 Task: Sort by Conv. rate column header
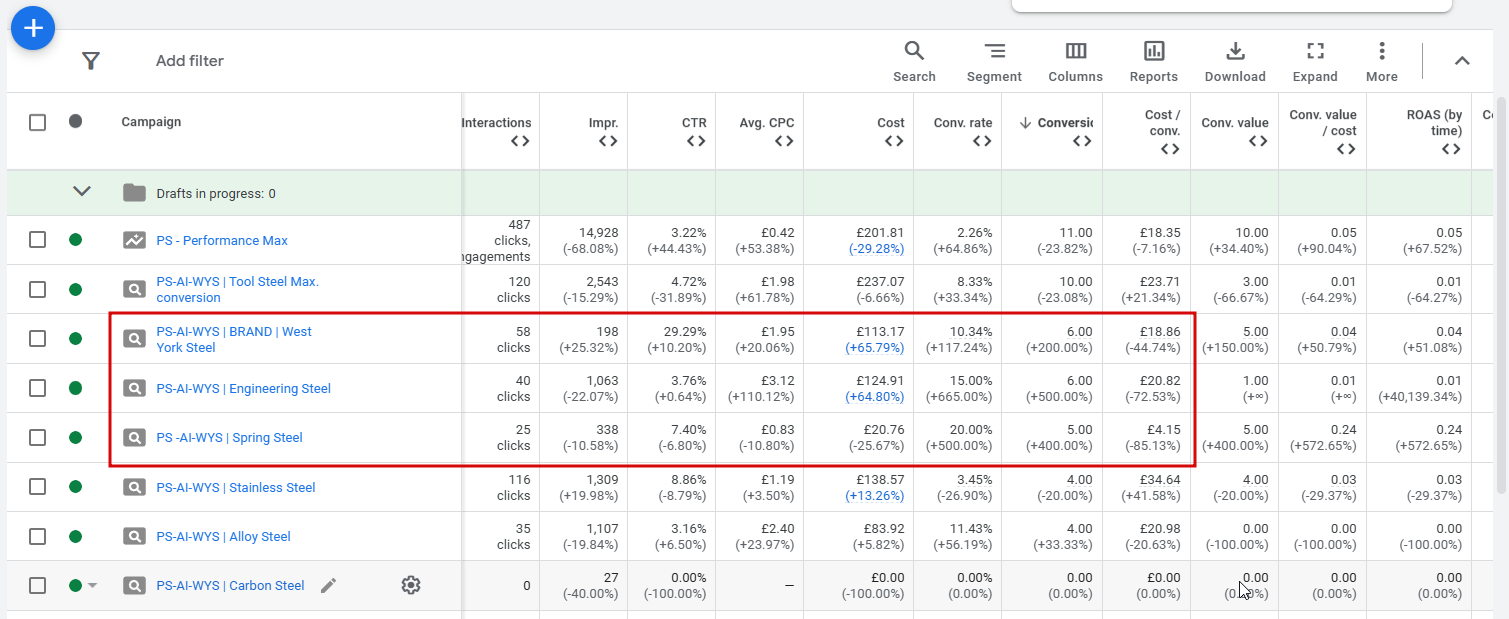click(x=963, y=123)
